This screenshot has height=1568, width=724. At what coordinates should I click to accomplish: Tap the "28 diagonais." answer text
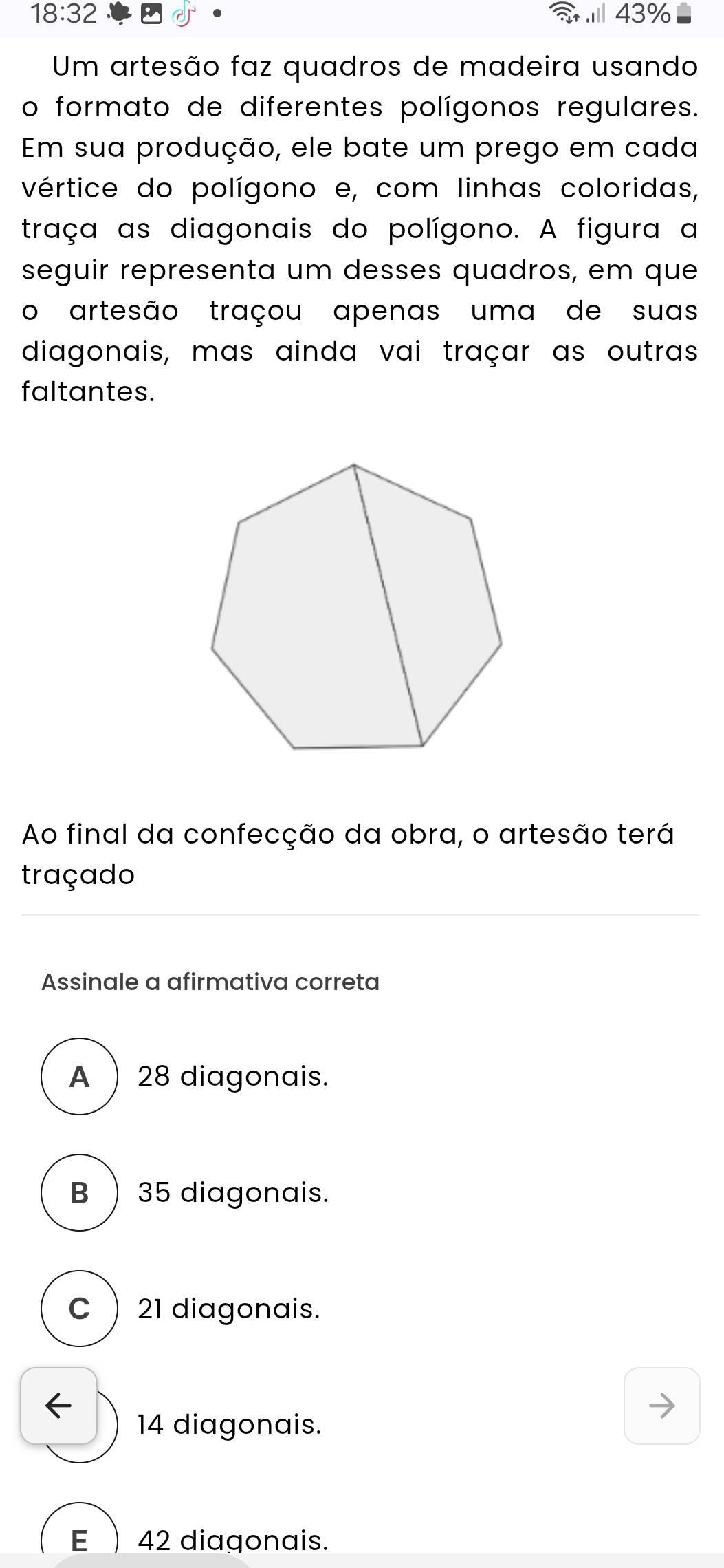click(233, 1076)
